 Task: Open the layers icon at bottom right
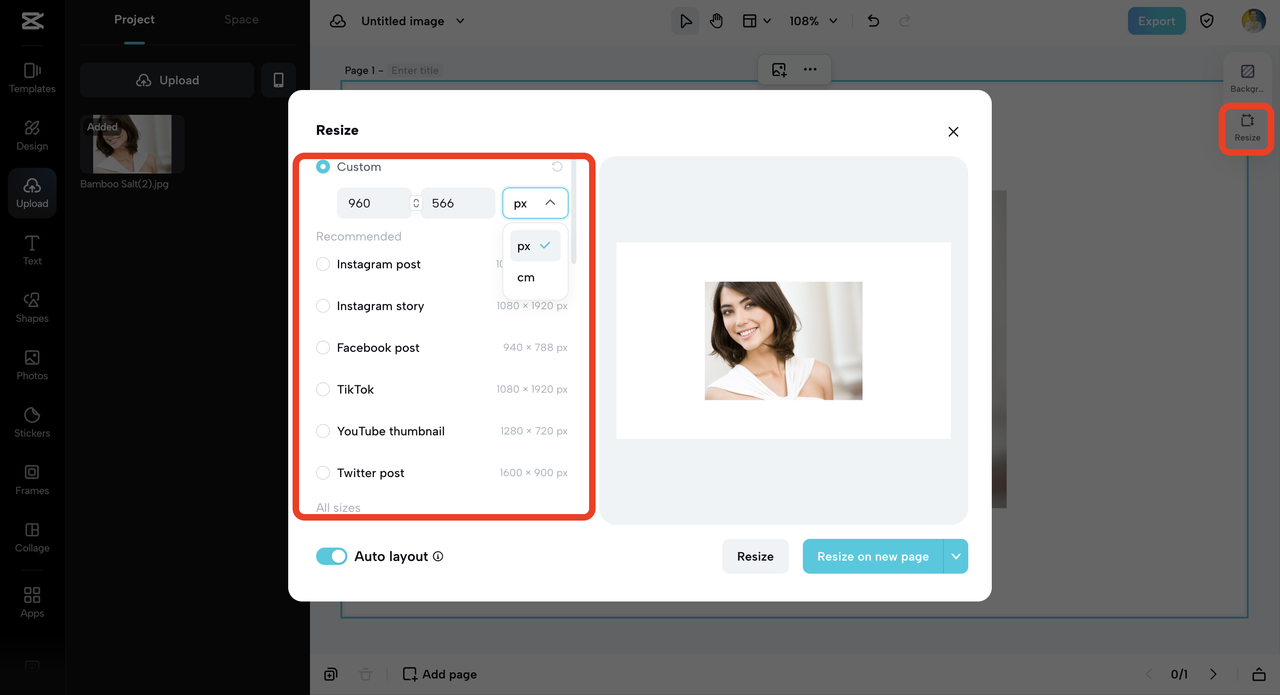(x=1259, y=674)
